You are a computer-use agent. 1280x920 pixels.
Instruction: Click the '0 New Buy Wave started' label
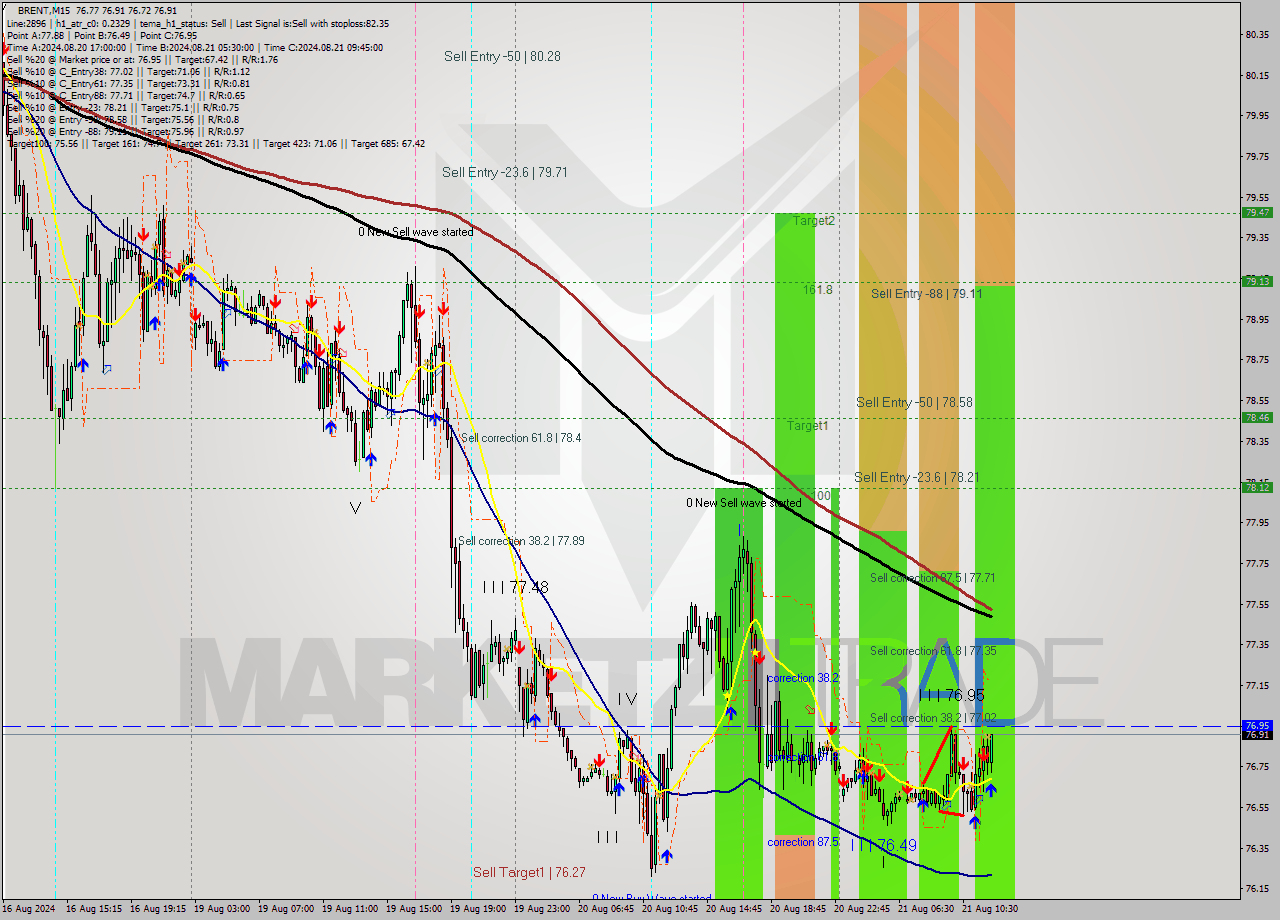pyautogui.click(x=652, y=898)
